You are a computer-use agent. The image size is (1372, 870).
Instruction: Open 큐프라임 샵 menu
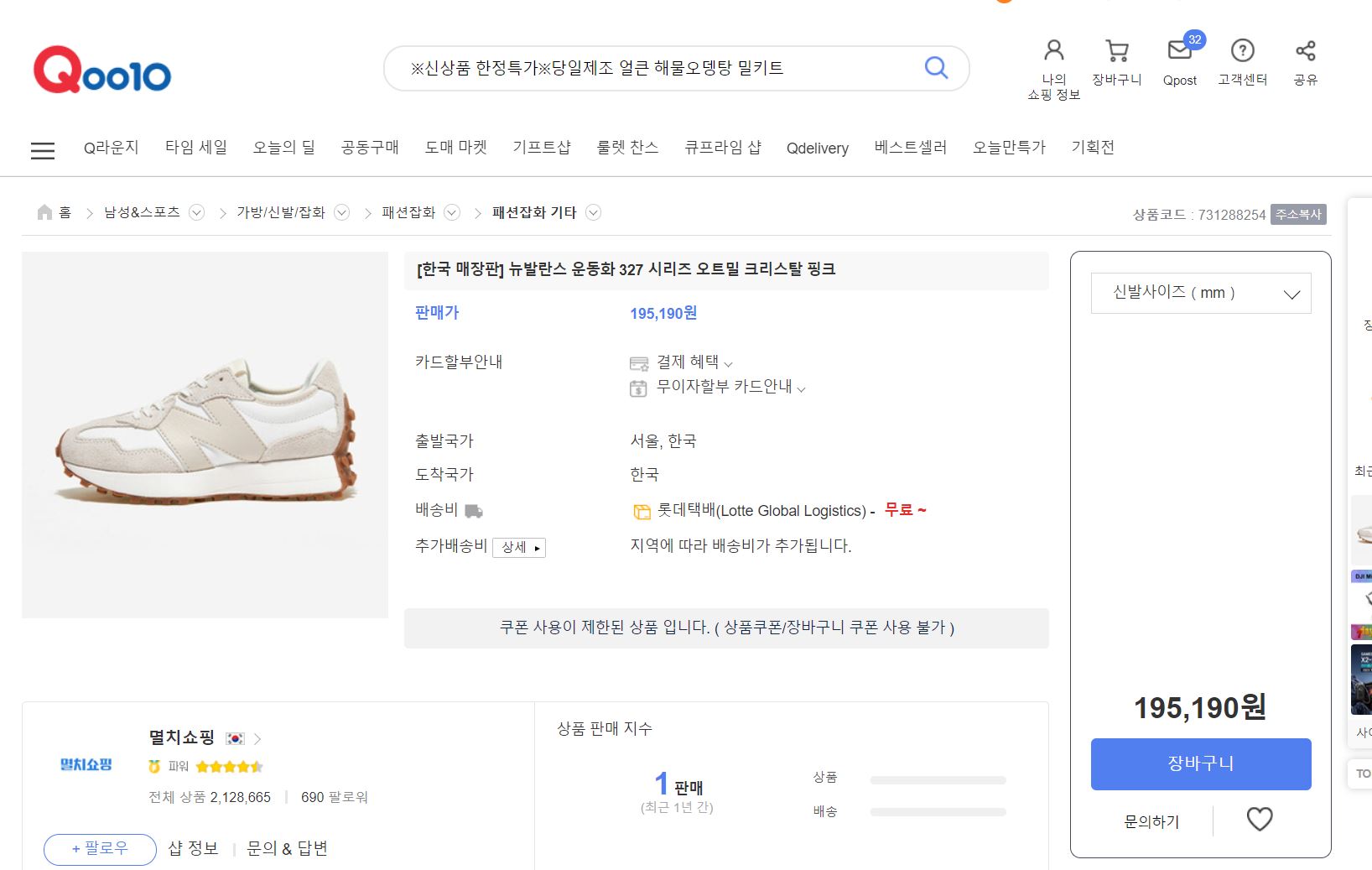click(722, 148)
